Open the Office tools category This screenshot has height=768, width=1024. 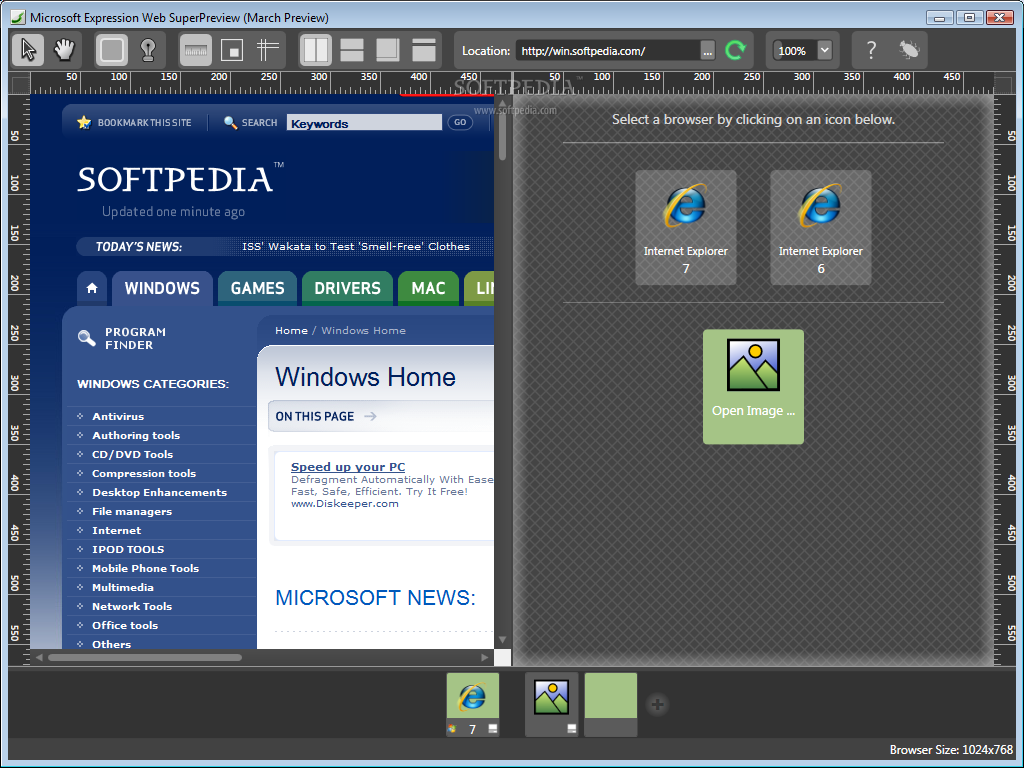[125, 625]
